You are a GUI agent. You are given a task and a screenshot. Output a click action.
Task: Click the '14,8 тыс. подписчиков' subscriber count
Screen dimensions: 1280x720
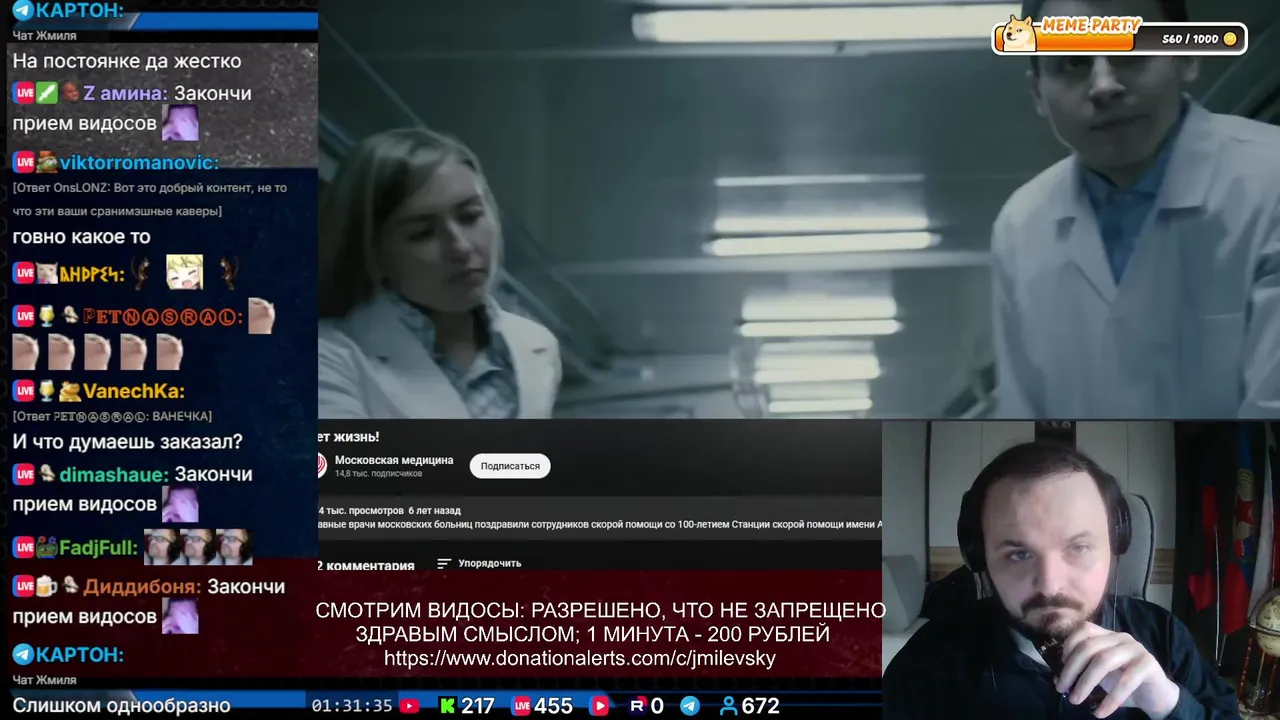pyautogui.click(x=378, y=474)
